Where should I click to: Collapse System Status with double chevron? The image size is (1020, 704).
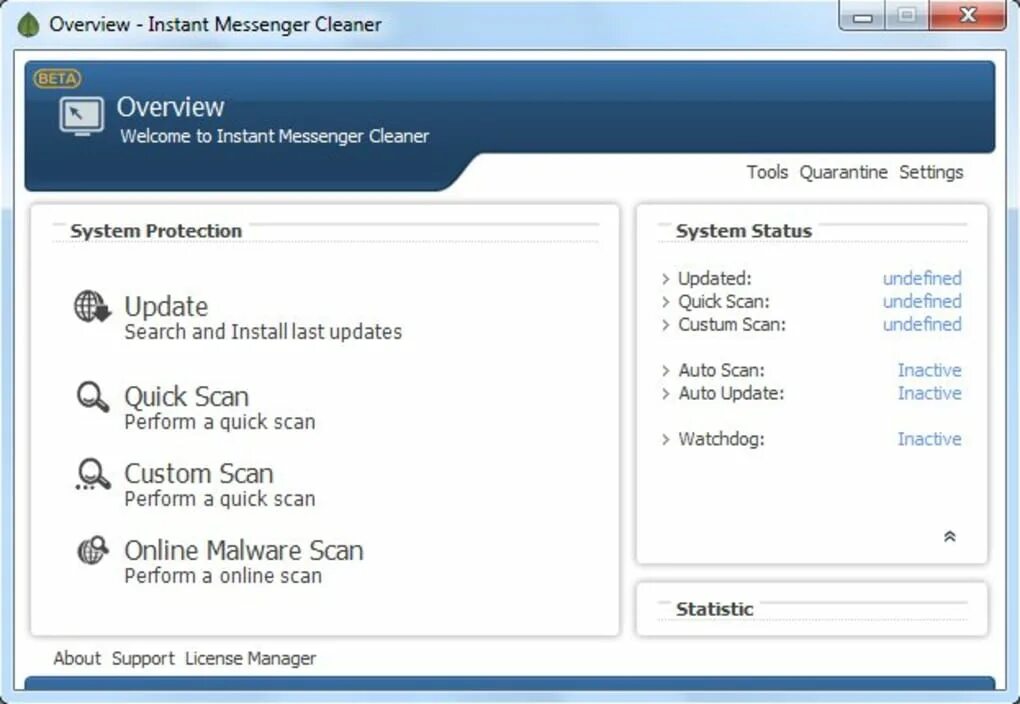pyautogui.click(x=949, y=536)
